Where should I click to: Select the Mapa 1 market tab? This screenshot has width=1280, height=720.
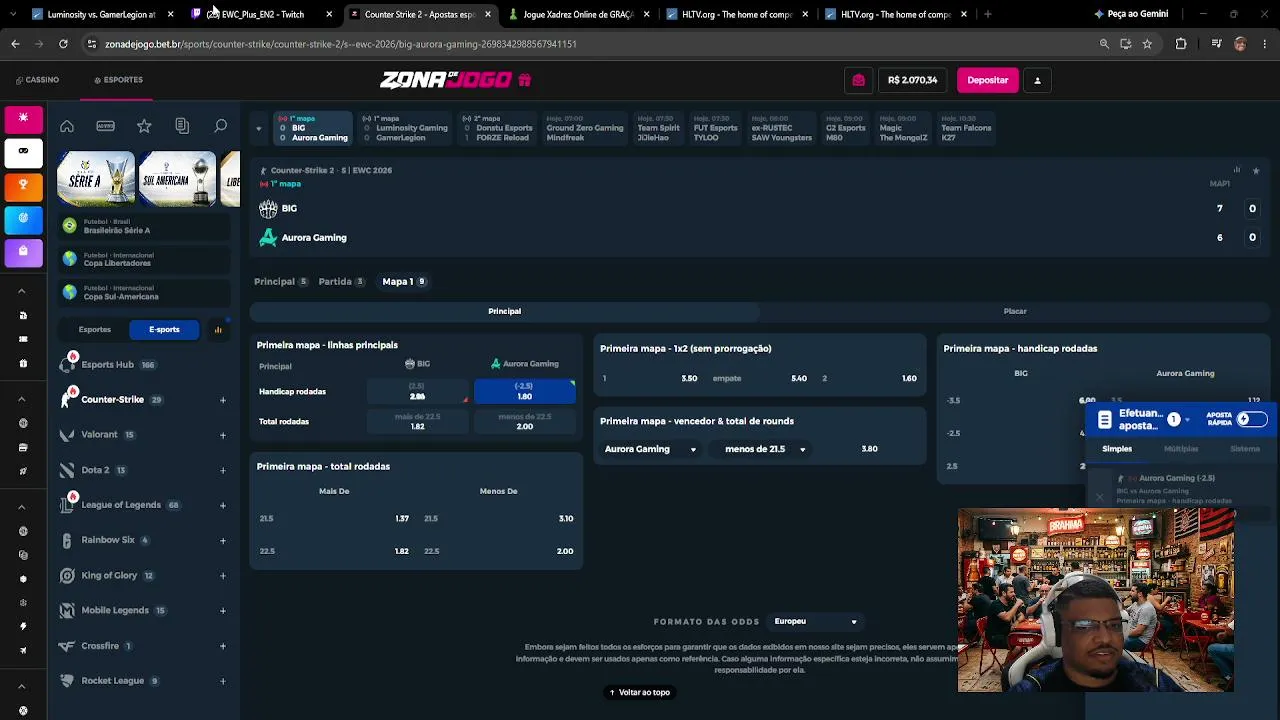click(x=404, y=282)
